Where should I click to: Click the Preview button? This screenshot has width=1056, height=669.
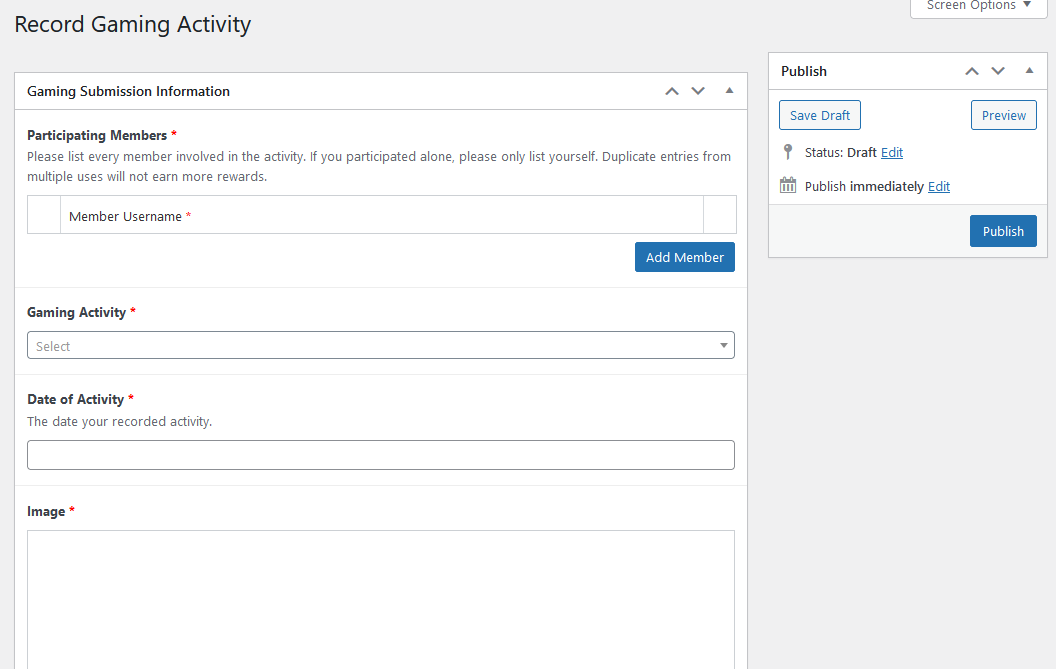(x=1003, y=115)
